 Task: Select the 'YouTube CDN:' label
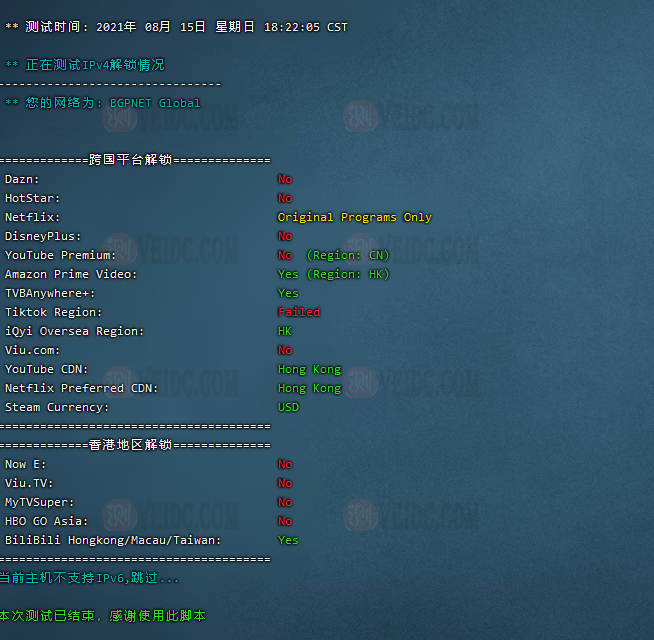pos(46,369)
